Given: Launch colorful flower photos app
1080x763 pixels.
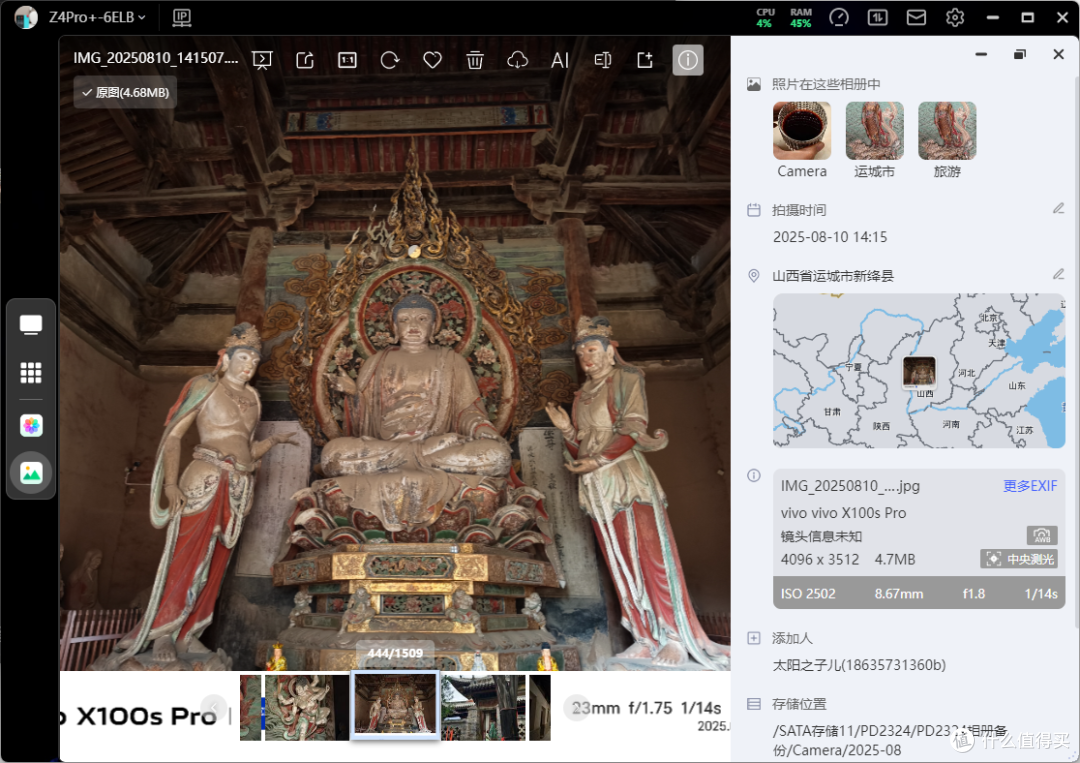Looking at the screenshot, I should [x=31, y=426].
